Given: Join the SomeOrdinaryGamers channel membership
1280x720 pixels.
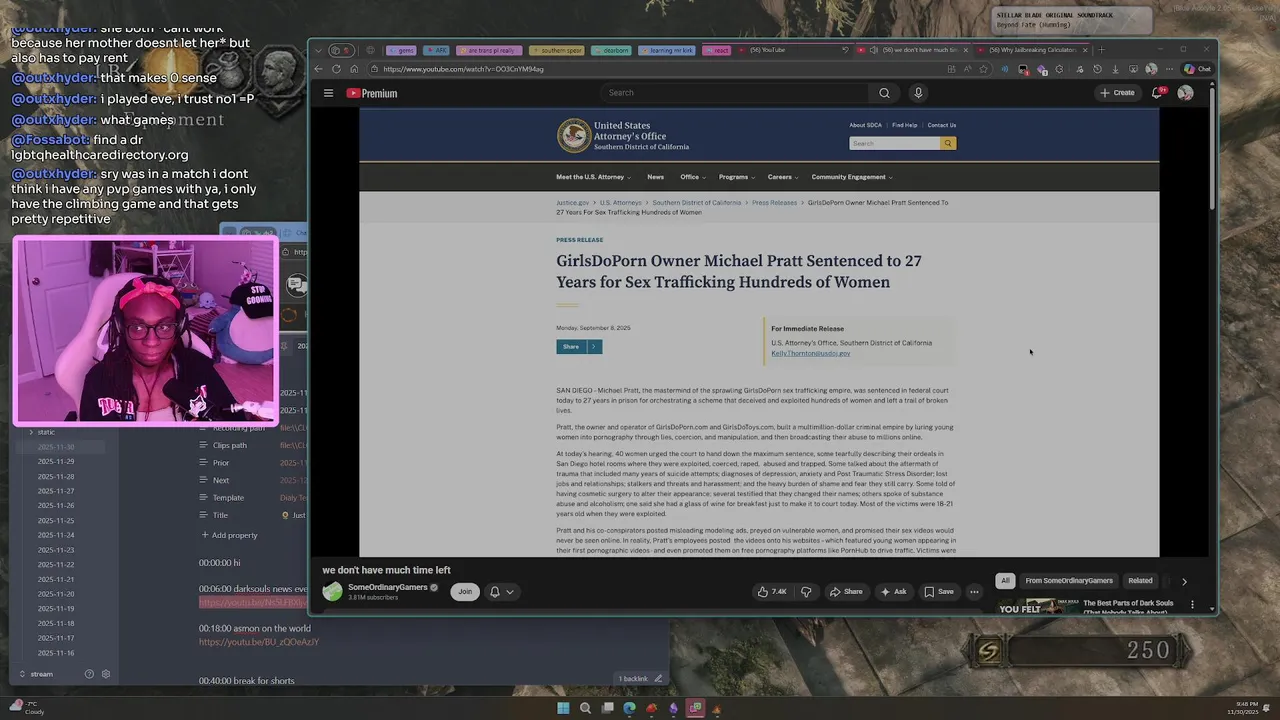Looking at the screenshot, I should (465, 592).
